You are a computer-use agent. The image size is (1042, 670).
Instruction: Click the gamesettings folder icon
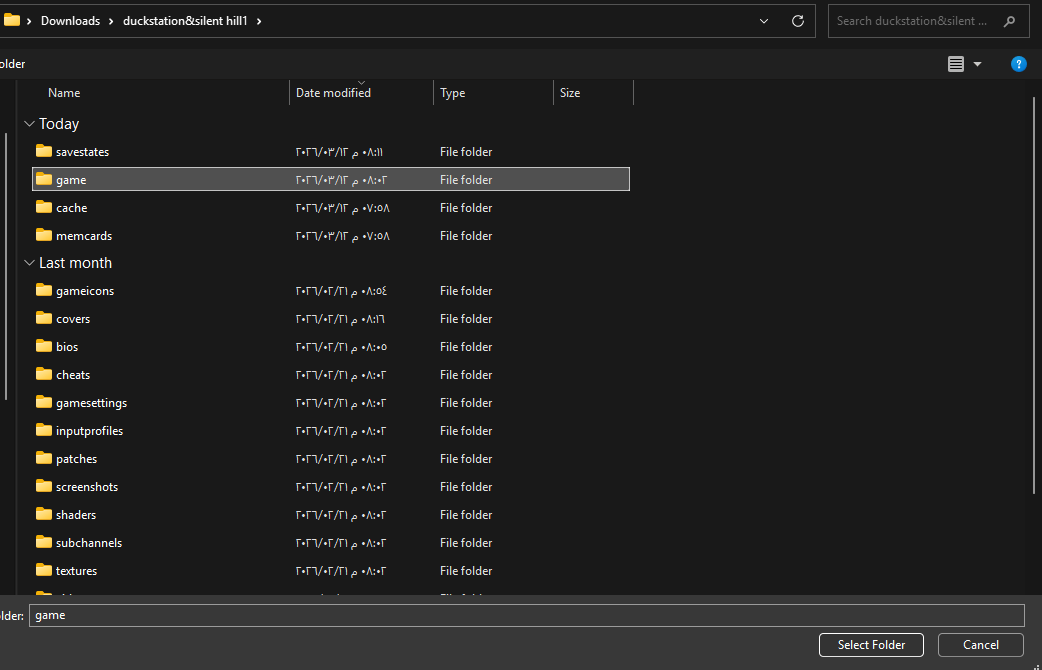44,402
